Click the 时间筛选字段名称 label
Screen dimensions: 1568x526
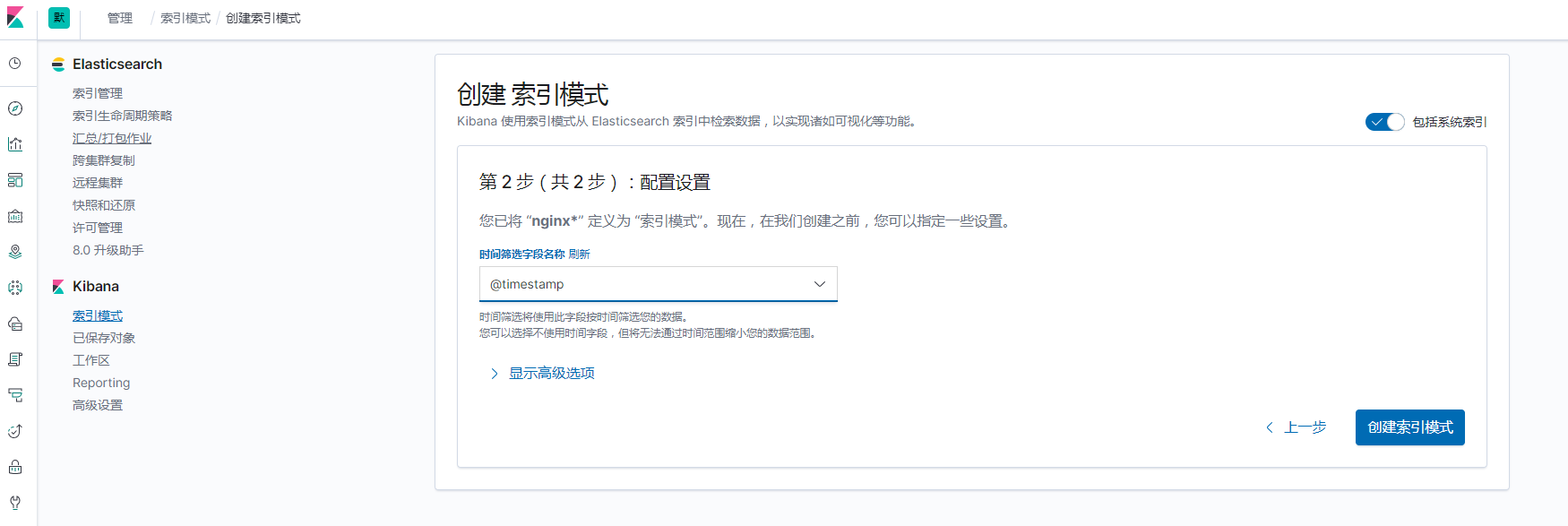click(x=521, y=254)
